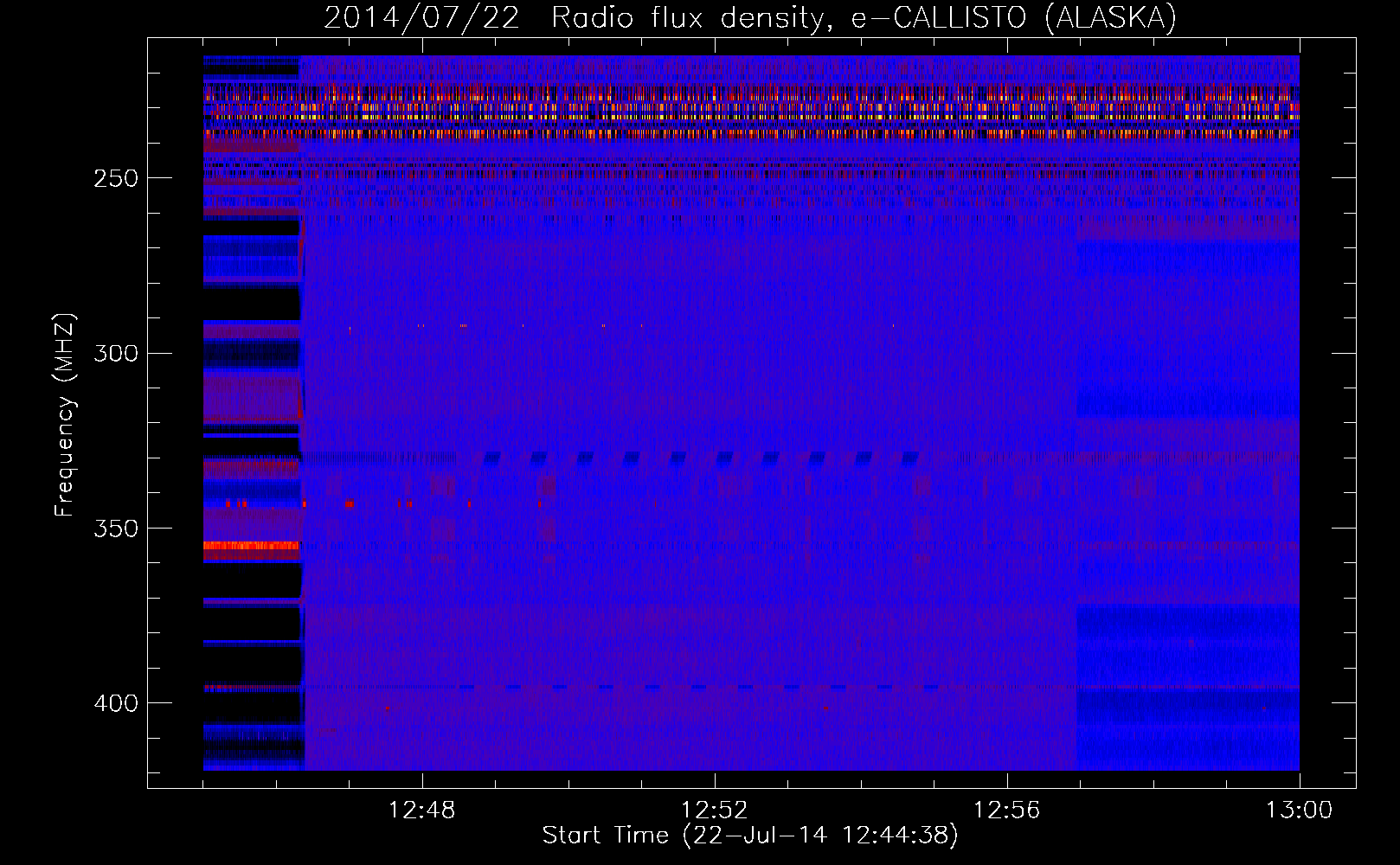Viewport: 1400px width, 865px height.
Task: Select the 300 frequency tick label
Action: (116, 354)
